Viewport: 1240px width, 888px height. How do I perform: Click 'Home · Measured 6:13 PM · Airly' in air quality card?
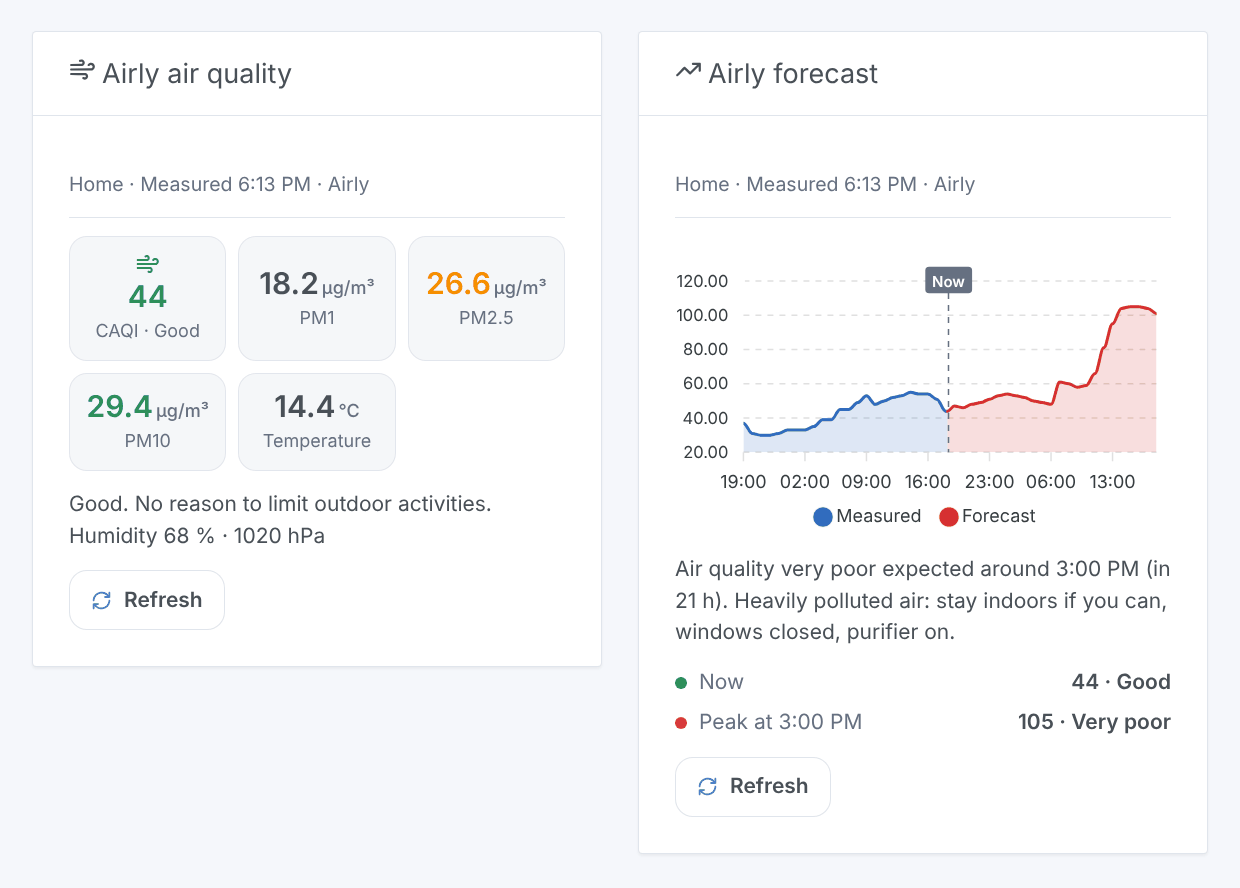(x=219, y=184)
